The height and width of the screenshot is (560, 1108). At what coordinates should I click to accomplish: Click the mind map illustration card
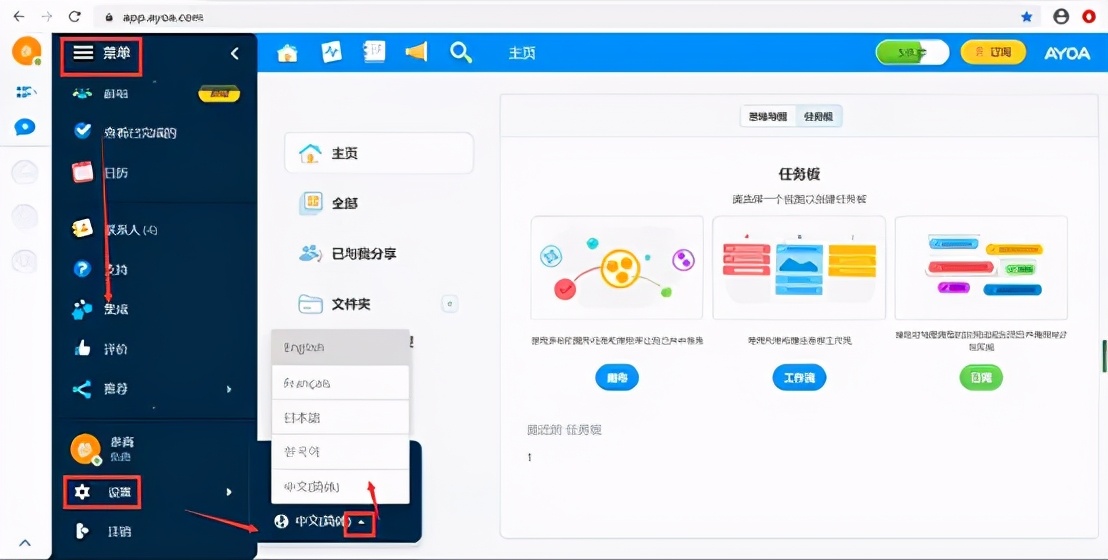pyautogui.click(x=616, y=267)
